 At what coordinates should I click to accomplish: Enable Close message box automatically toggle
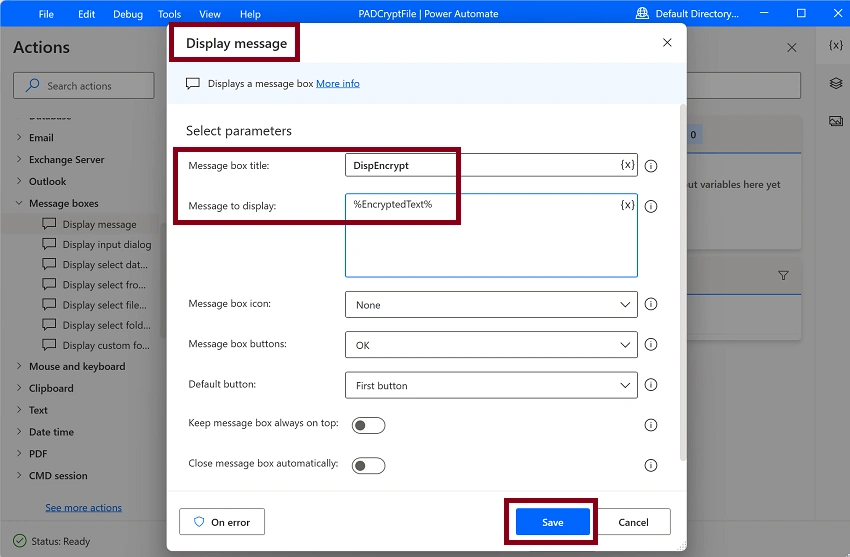pos(369,465)
